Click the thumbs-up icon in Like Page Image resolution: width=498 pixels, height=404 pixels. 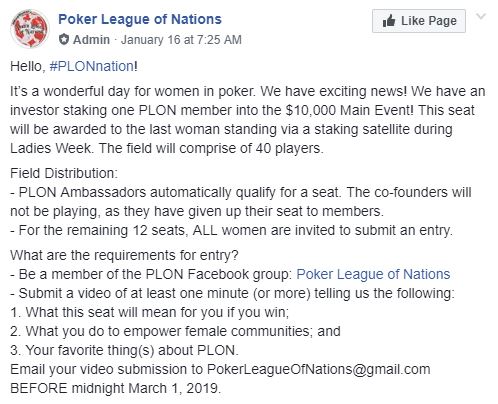[x=389, y=21]
